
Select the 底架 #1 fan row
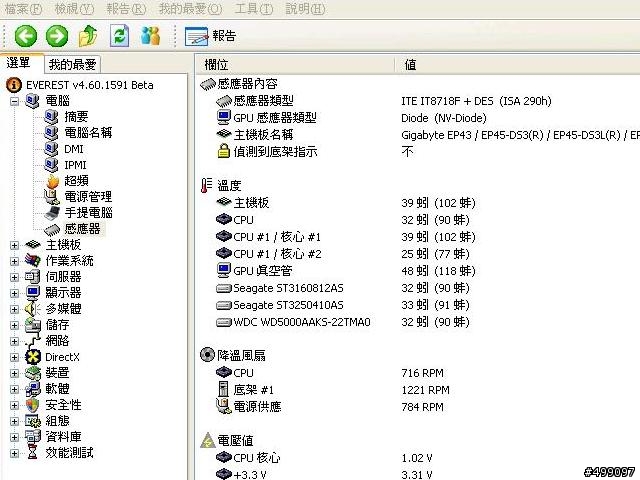point(418,390)
